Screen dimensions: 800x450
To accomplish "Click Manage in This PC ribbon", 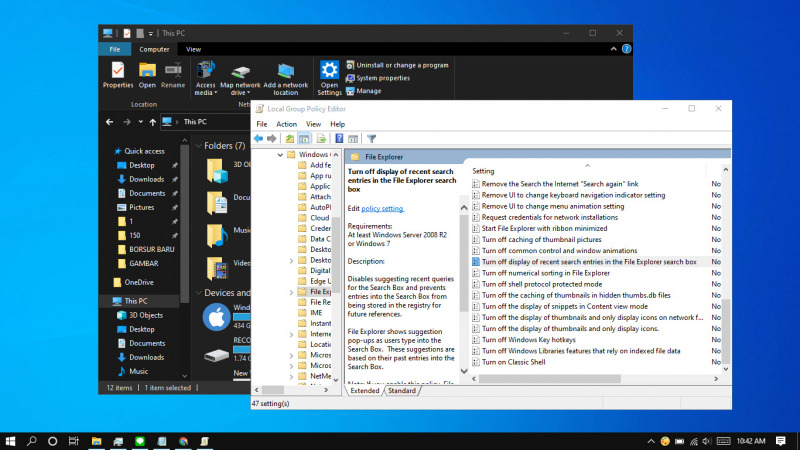I will tap(364, 91).
